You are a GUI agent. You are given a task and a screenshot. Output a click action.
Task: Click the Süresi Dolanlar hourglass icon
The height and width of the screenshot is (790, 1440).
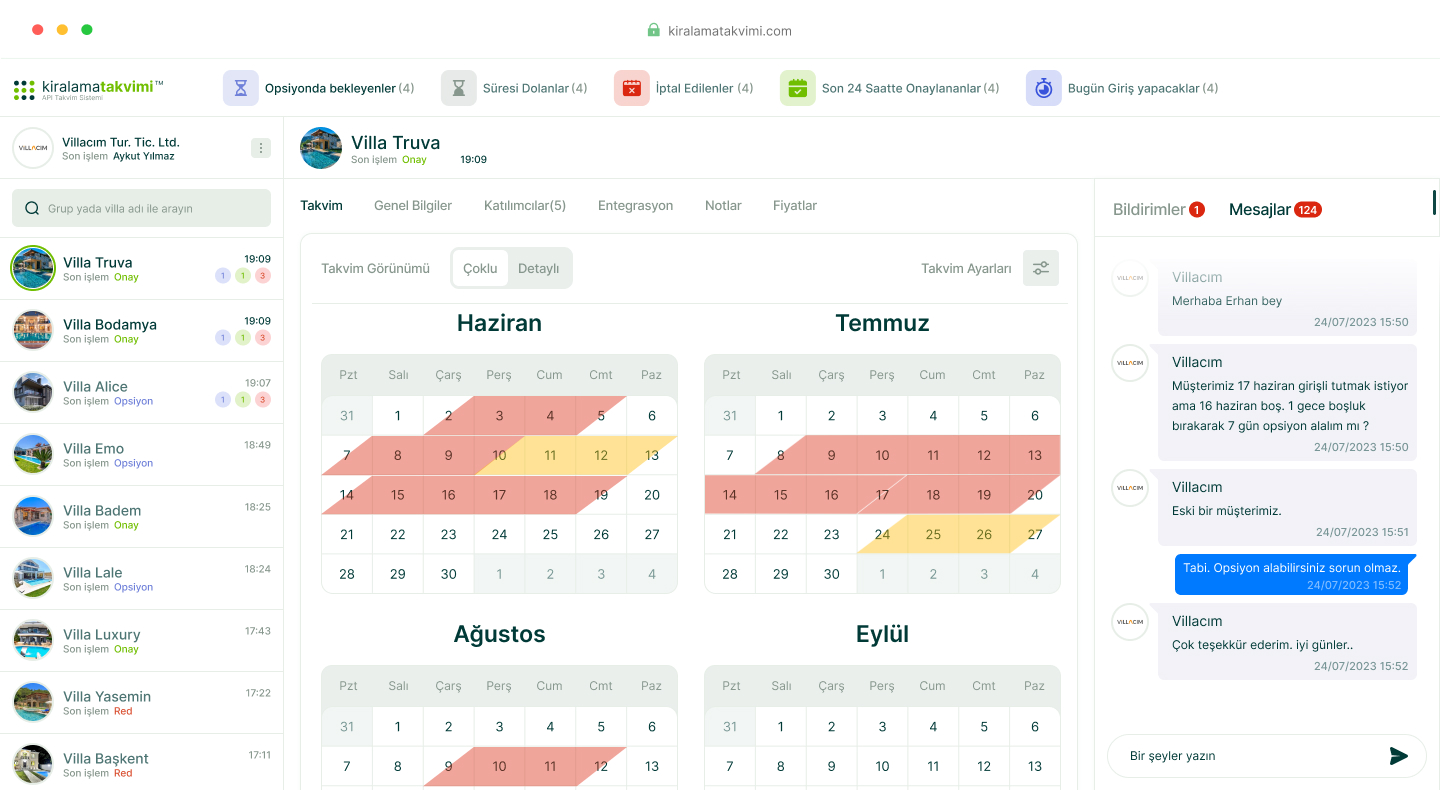pos(458,88)
